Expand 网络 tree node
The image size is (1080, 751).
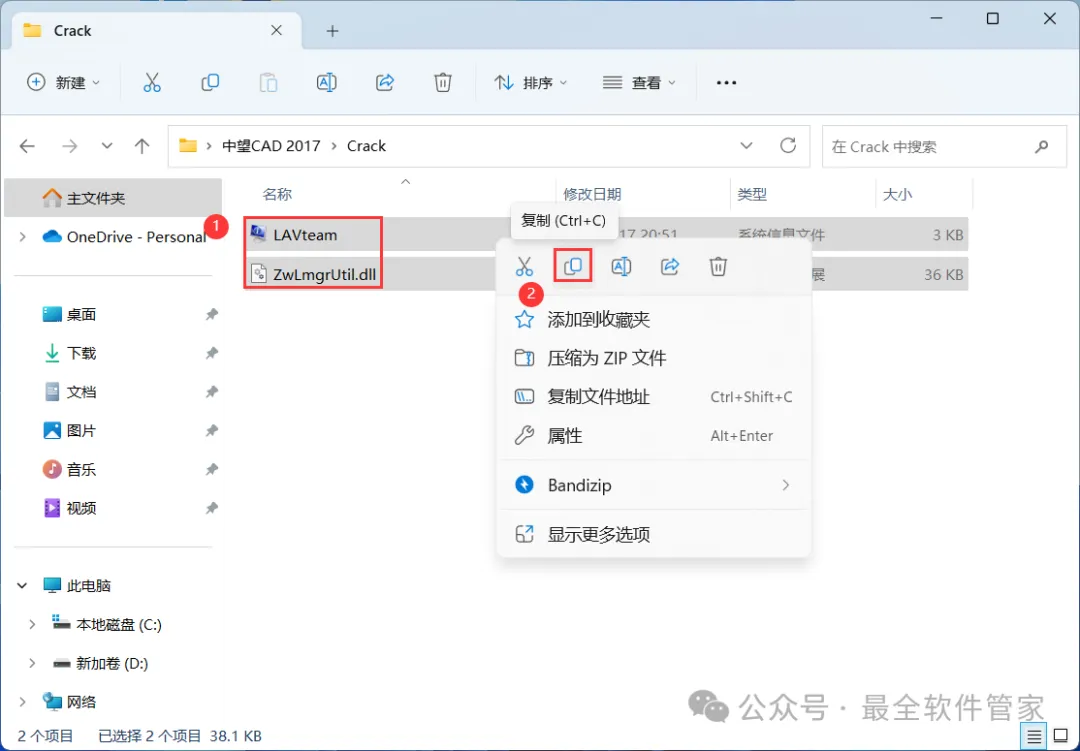pyautogui.click(x=23, y=702)
